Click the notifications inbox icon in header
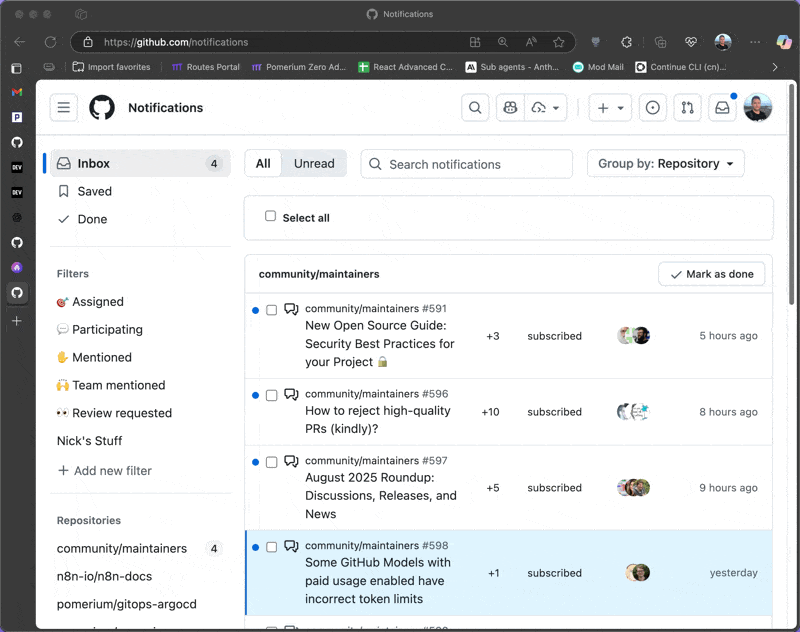Viewport: 800px width, 632px height. click(x=721, y=108)
